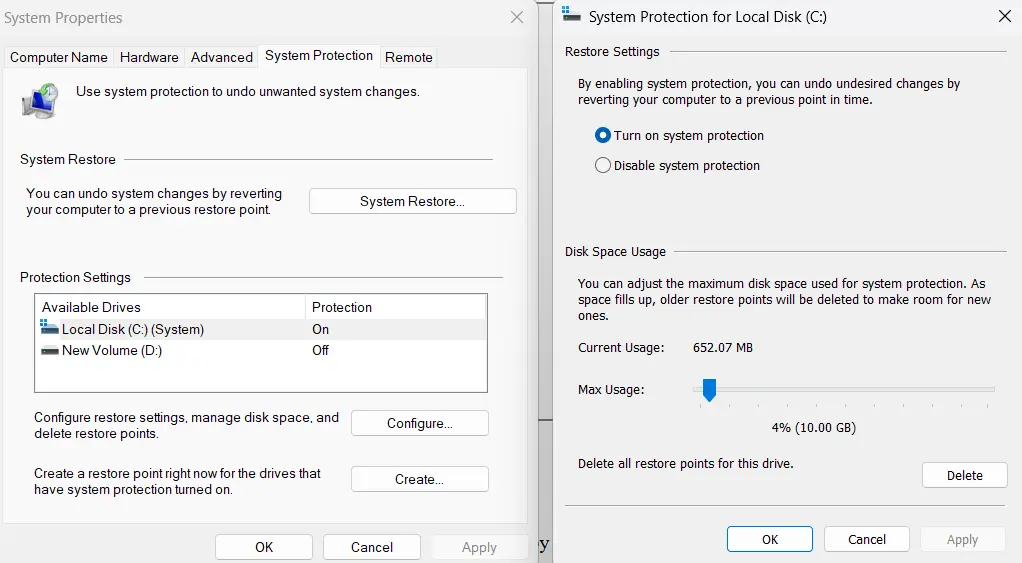1022x563 pixels.
Task: Select the Local Disk (C:) (System) row
Action: 261,329
